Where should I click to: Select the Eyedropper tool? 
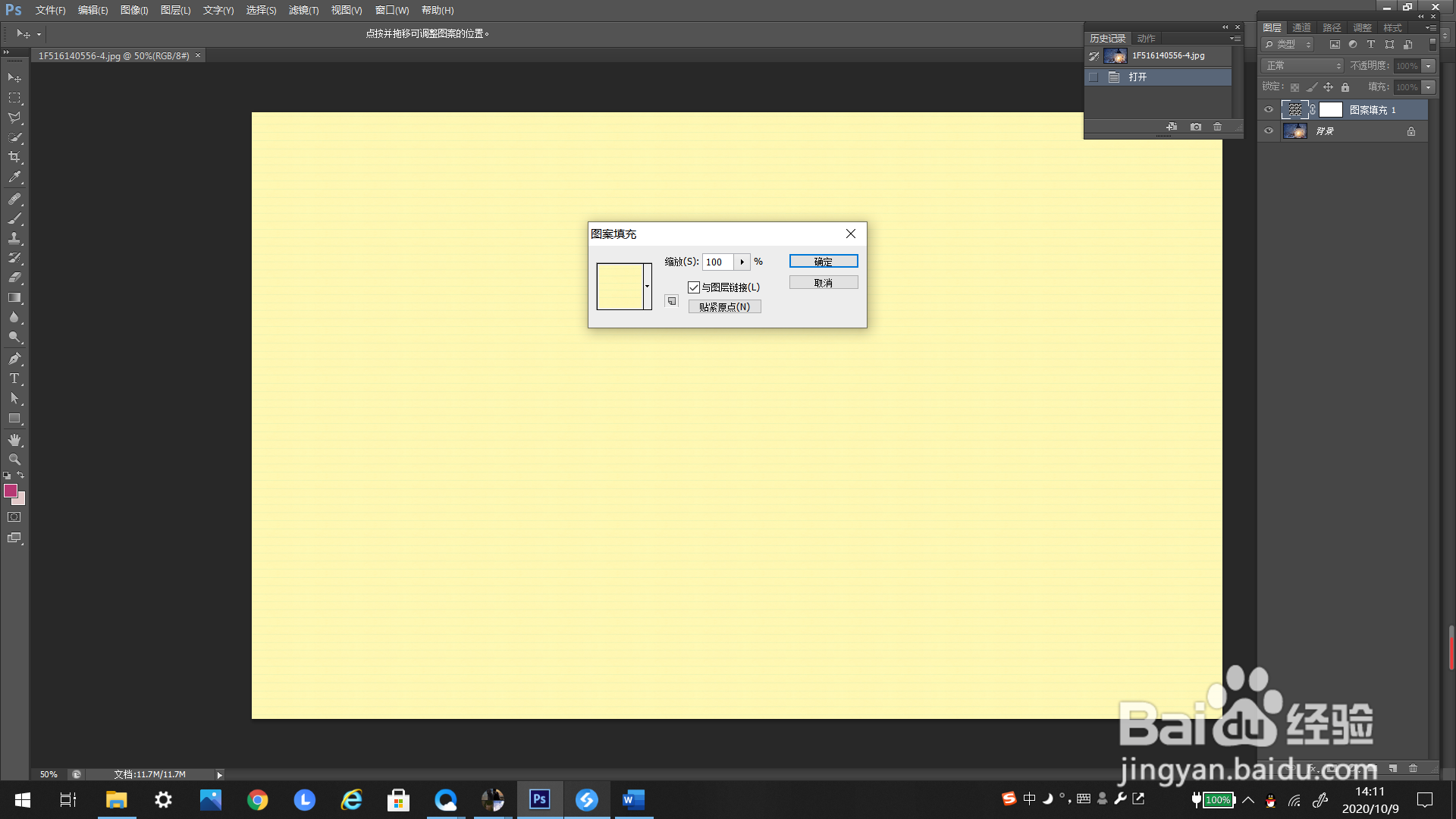tap(14, 177)
